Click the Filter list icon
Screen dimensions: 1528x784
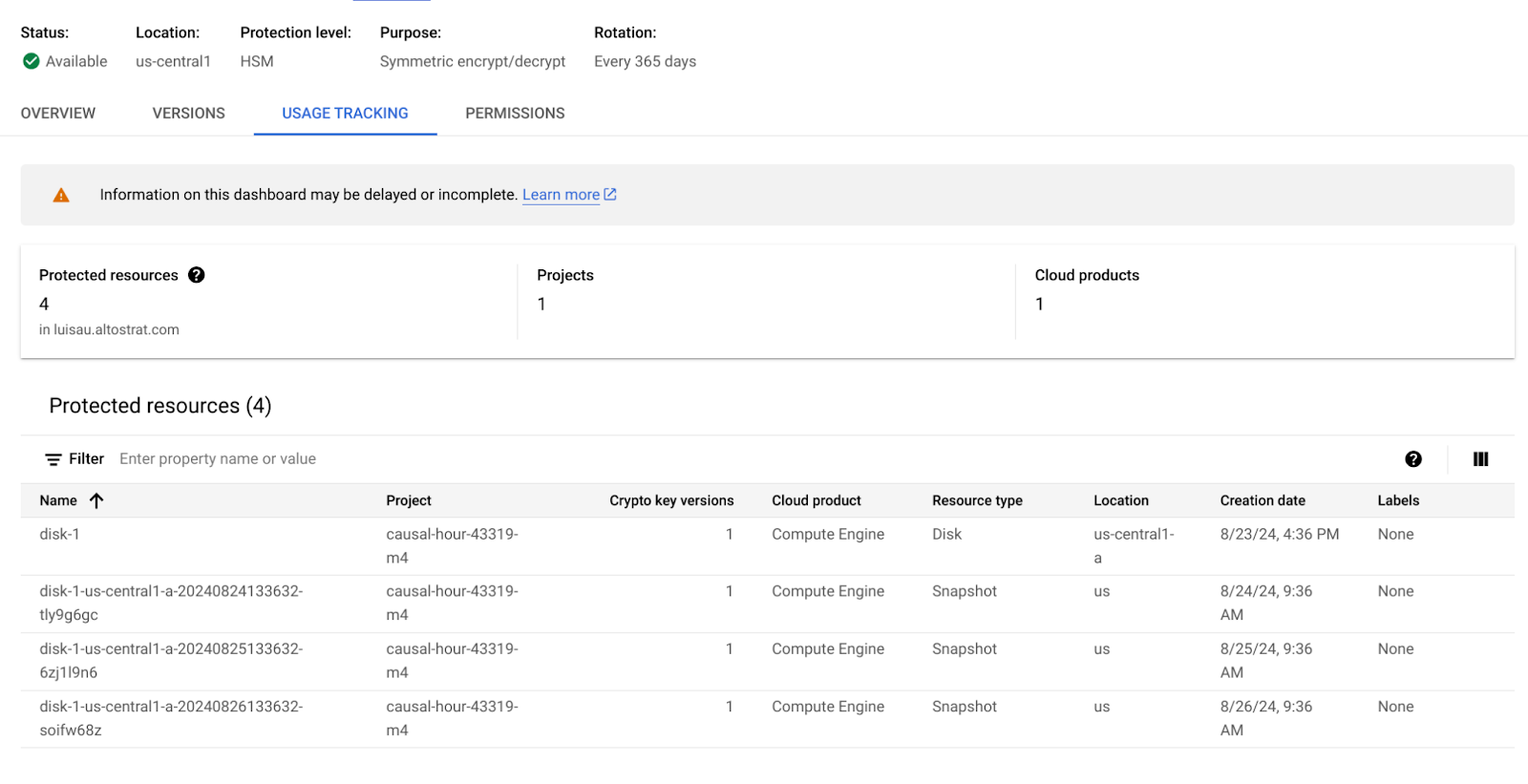(53, 459)
